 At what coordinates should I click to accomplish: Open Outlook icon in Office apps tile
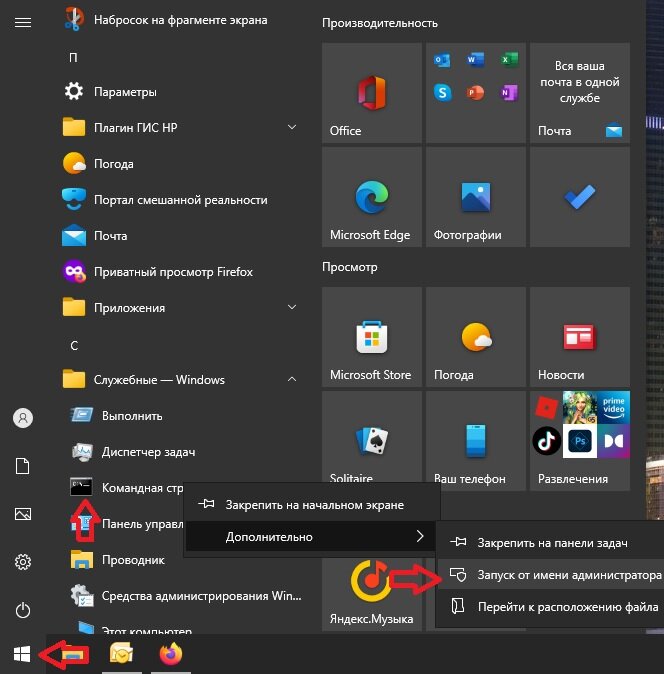click(x=442, y=60)
